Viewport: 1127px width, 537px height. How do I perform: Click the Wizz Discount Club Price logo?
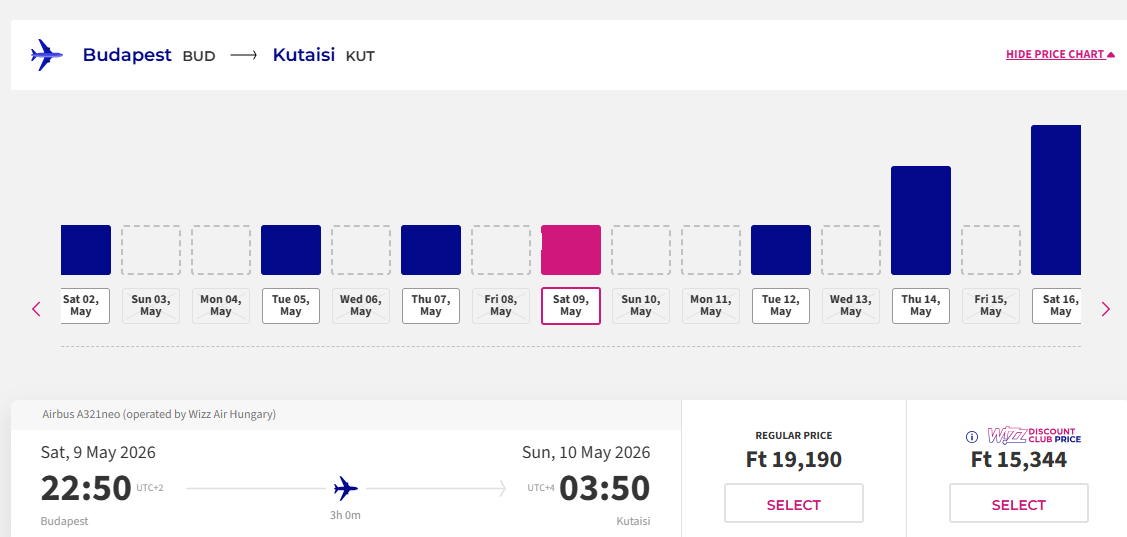coord(1034,436)
